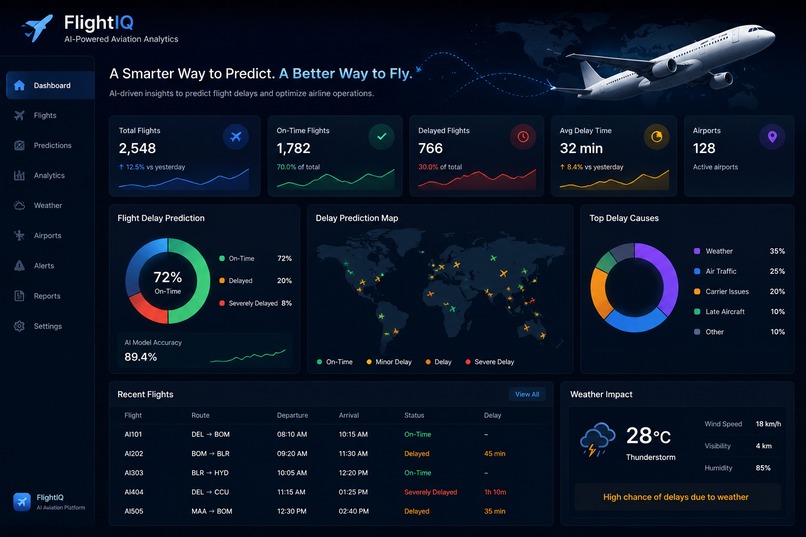Click the Severely Delayed status text
Viewport: 806px width, 537px height.
(431, 492)
